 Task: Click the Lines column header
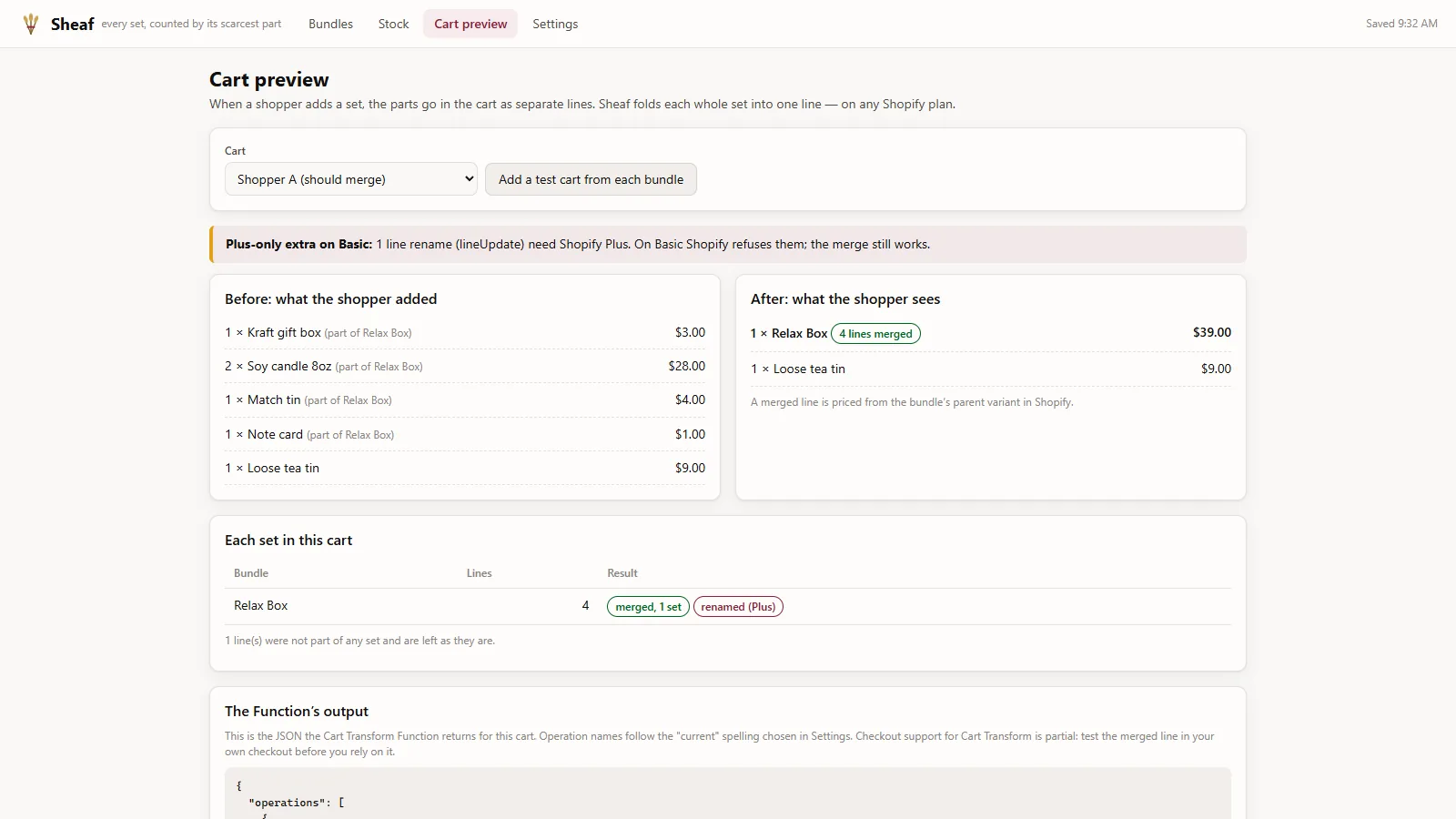point(479,573)
